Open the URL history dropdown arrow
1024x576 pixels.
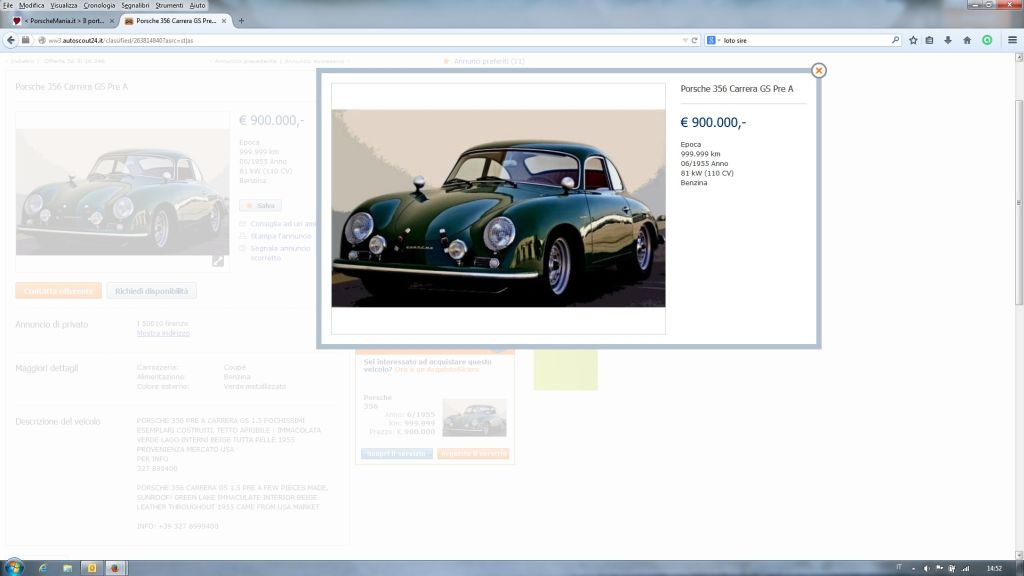pyautogui.click(x=684, y=40)
